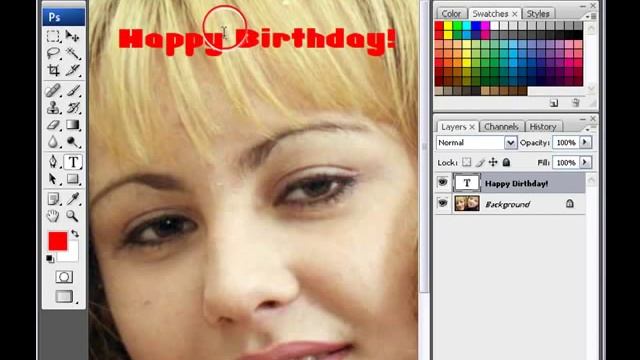Viewport: 640px width, 360px height.
Task: Select the Background layer name
Action: (507, 204)
